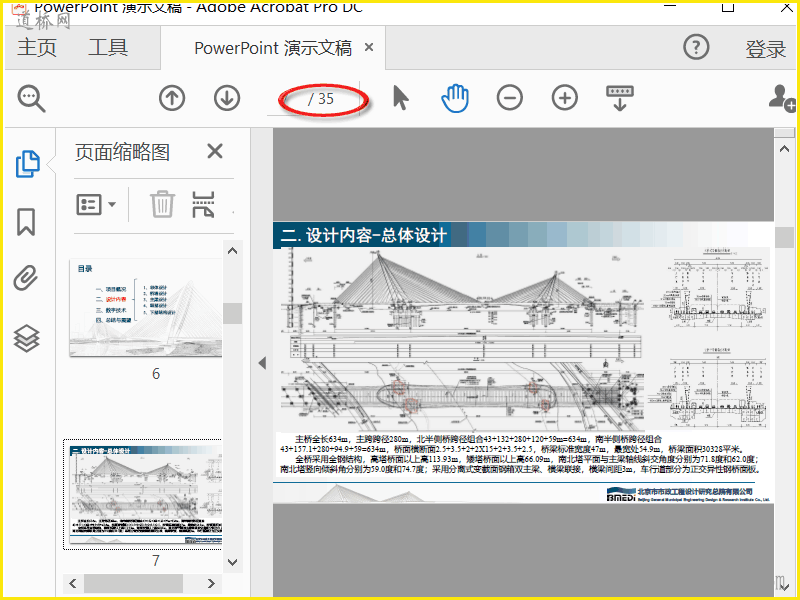Close the 页面缩略图 panel
This screenshot has width=800, height=600.
215,151
